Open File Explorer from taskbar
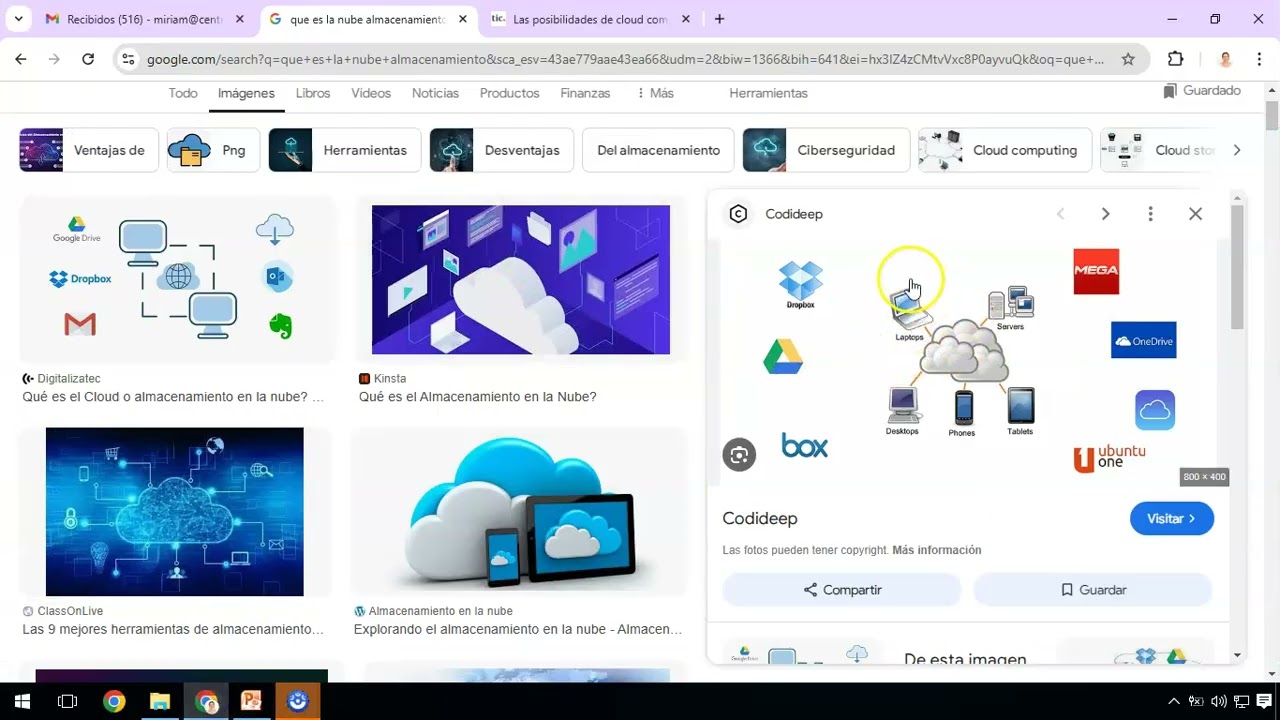 coord(160,701)
